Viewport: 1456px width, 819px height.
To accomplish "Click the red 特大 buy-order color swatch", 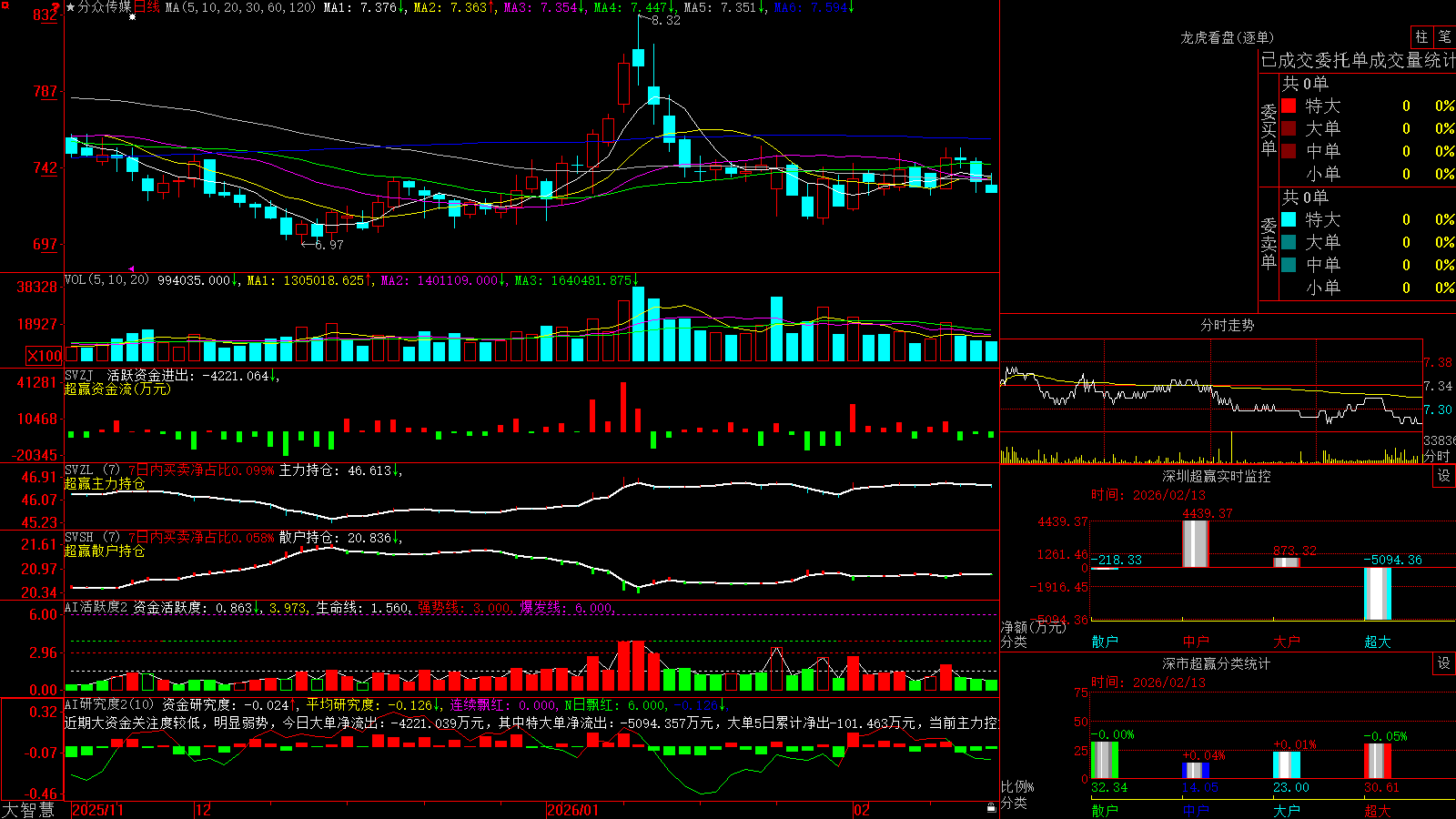I will tap(1289, 106).
